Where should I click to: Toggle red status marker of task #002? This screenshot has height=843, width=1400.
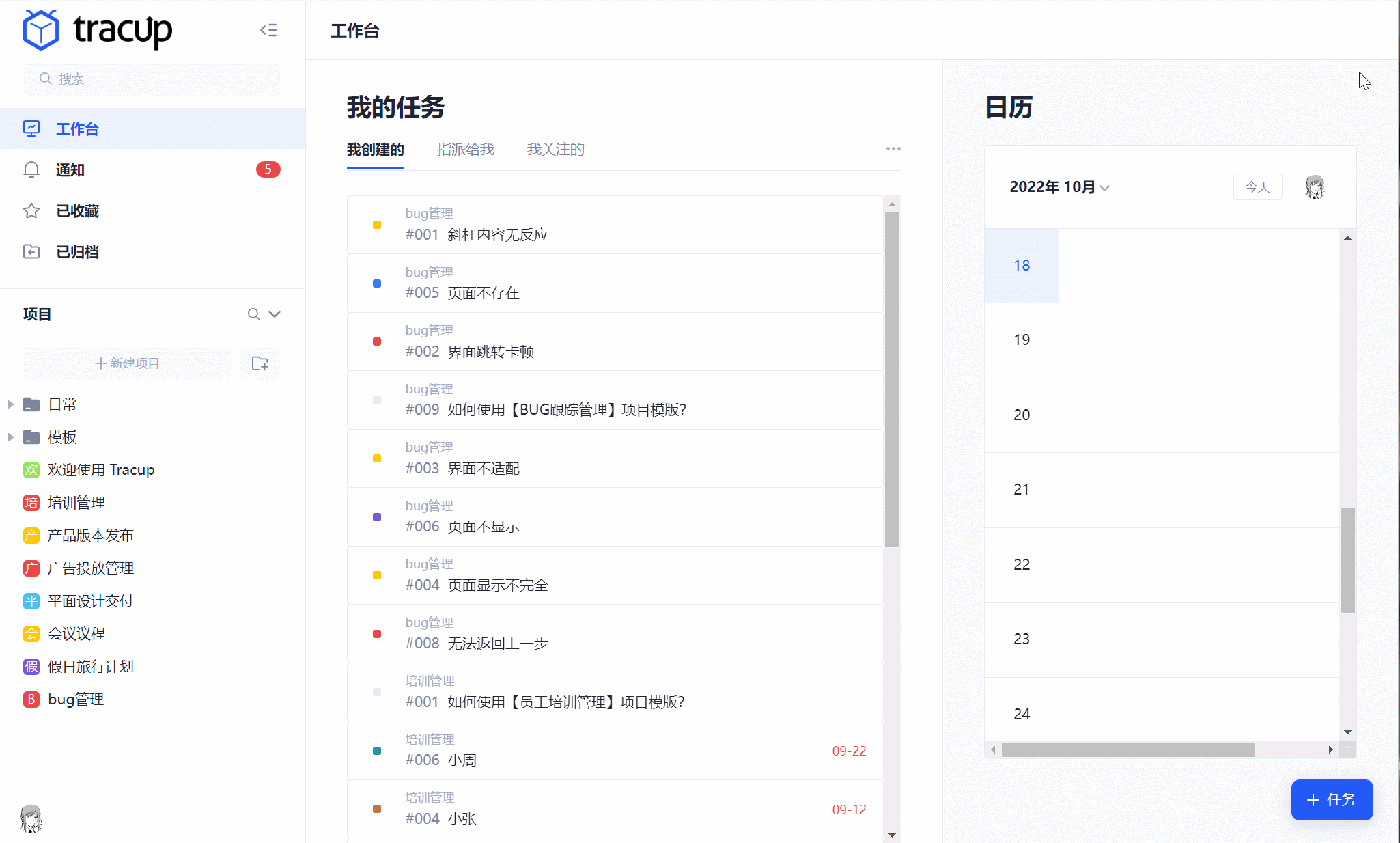point(377,342)
